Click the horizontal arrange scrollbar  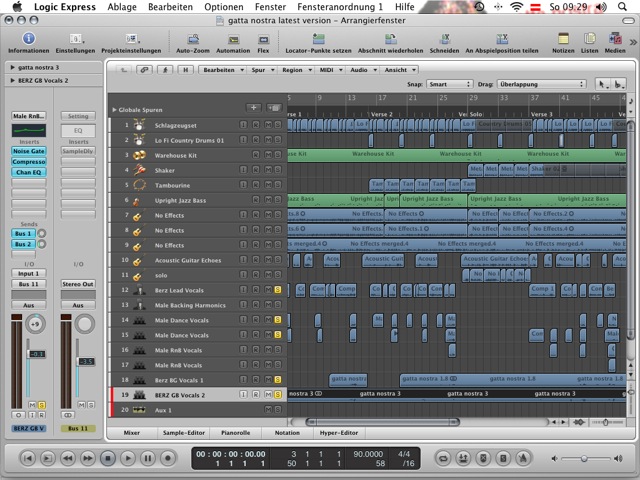382,422
